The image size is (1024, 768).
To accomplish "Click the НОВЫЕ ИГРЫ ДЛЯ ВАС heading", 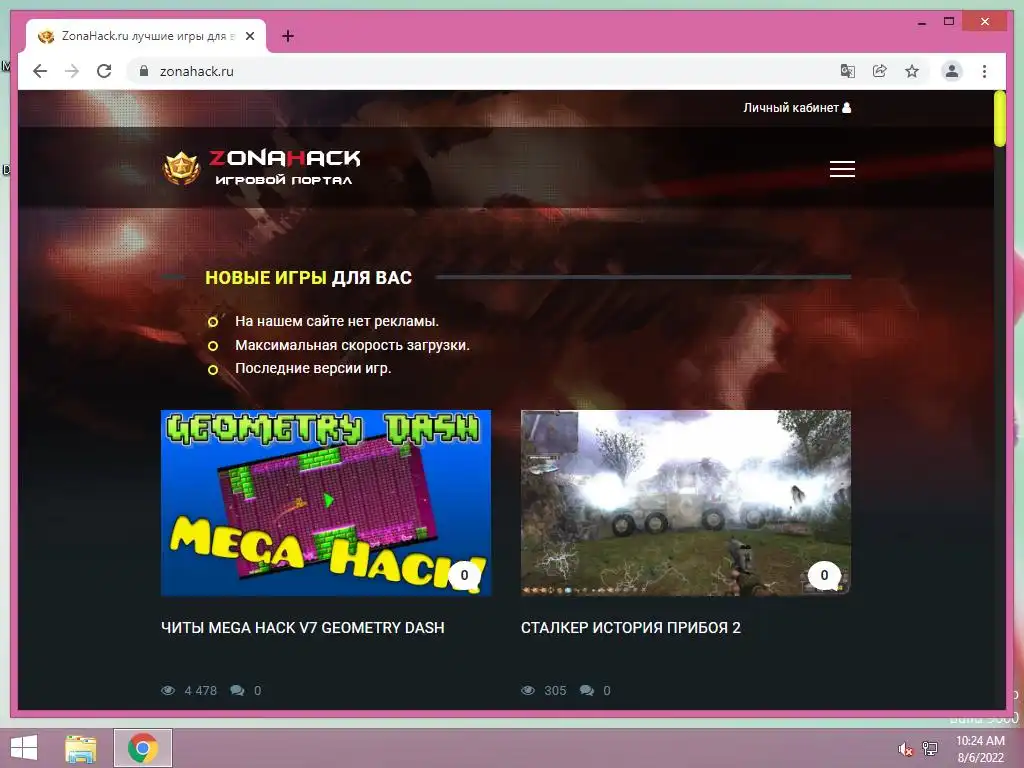I will point(308,278).
